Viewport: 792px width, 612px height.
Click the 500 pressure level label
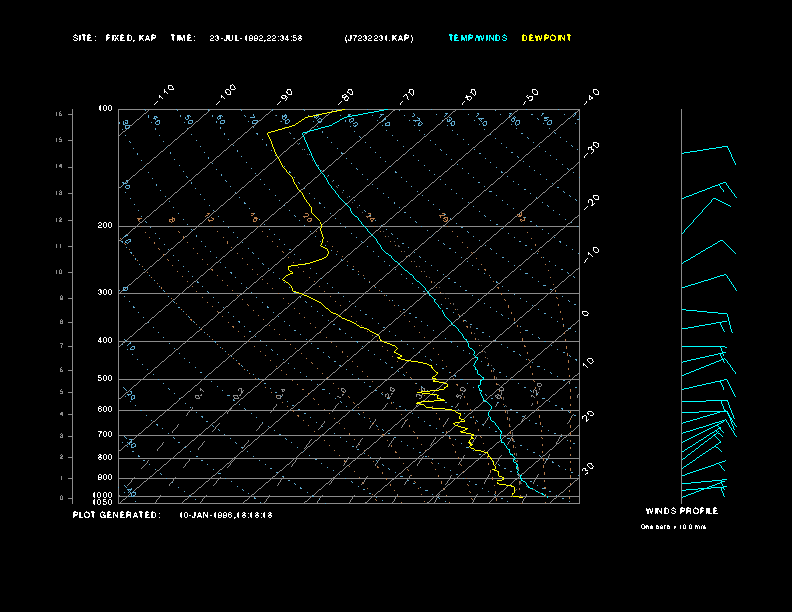click(105, 379)
